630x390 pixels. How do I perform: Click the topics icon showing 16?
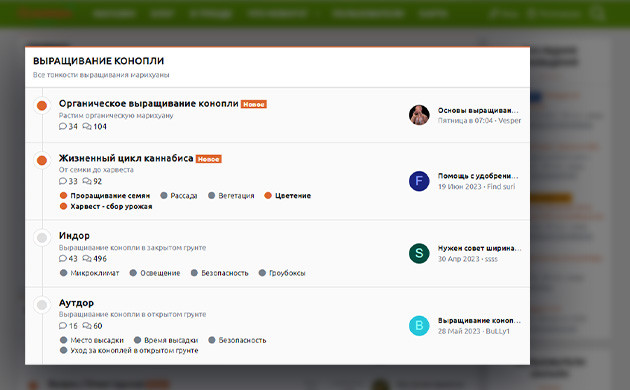point(63,326)
